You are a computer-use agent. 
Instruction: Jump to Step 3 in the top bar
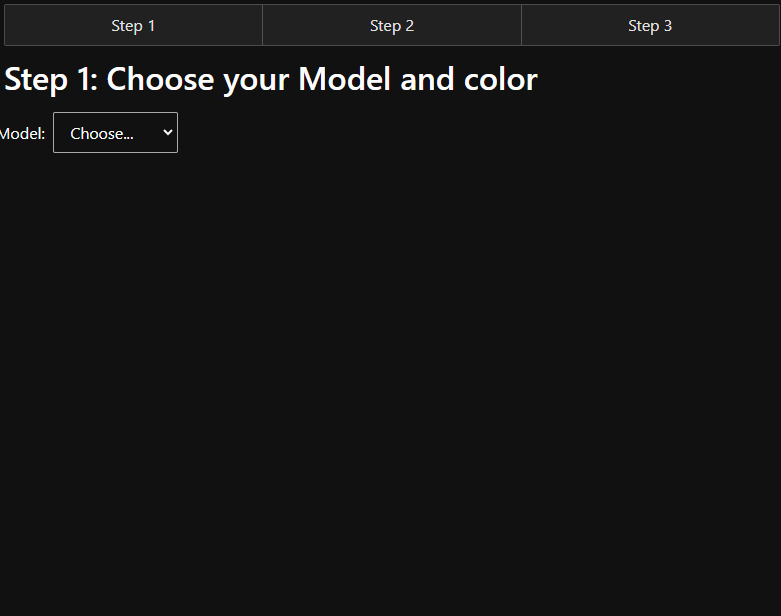[x=649, y=25]
